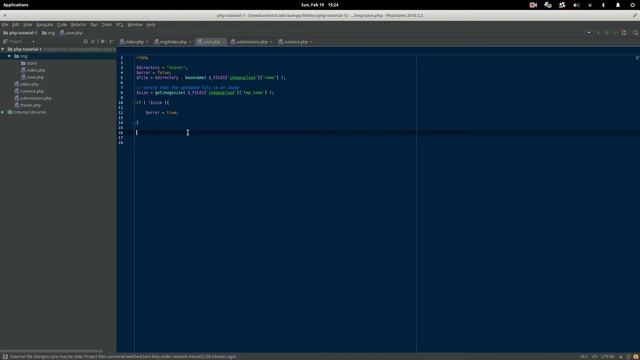Click UTF-8 encoding in status bar
This screenshot has width=640, height=360.
pyautogui.click(x=607, y=356)
